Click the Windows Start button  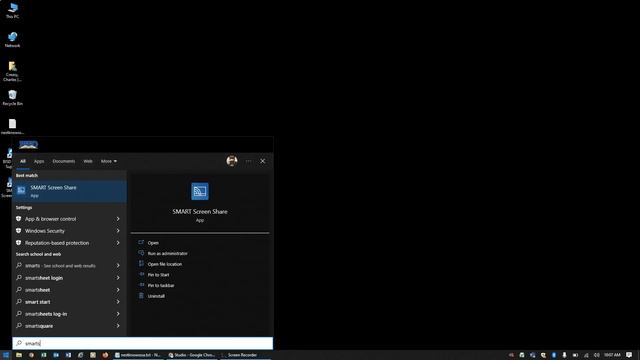(x=6, y=355)
